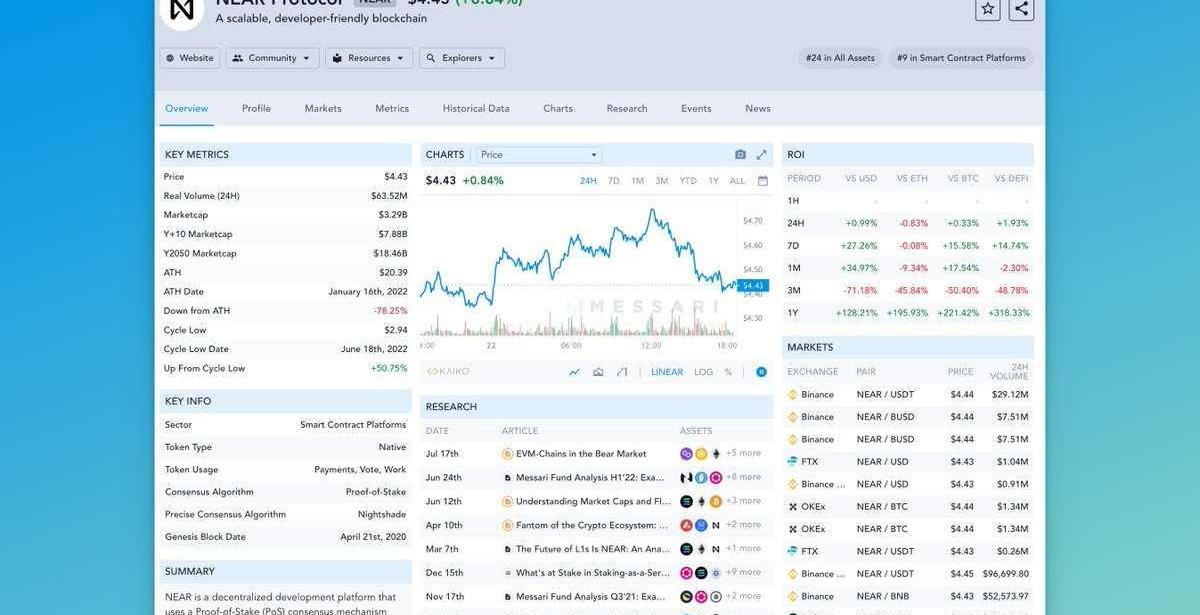Click article icon next to Fantom research
Viewport: 1200px width, 615px height.
507,525
